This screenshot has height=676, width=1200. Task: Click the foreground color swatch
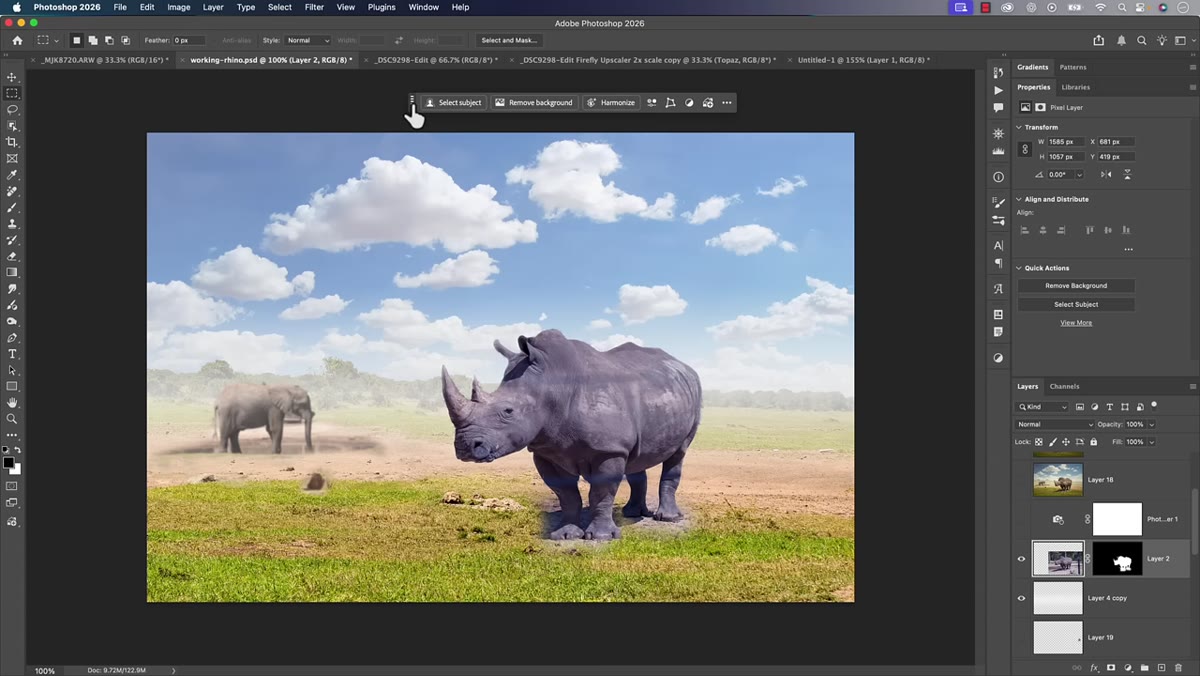pos(8,463)
